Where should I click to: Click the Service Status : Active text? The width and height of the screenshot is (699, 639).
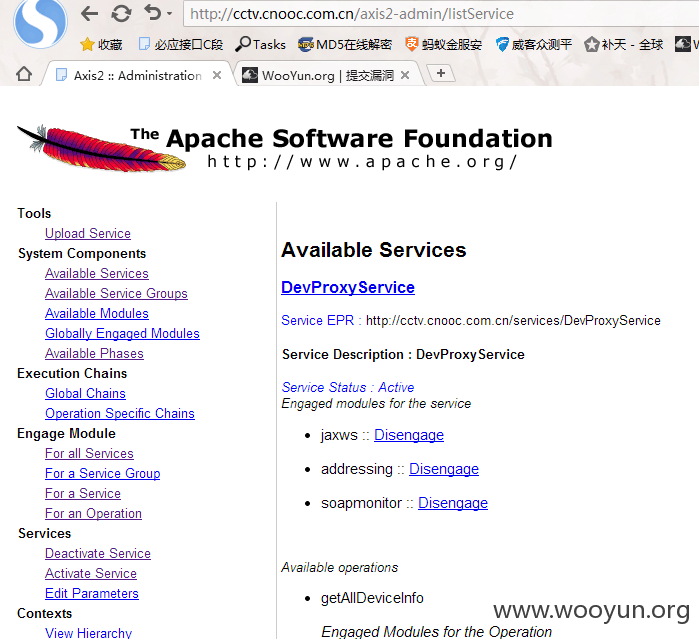tap(348, 388)
